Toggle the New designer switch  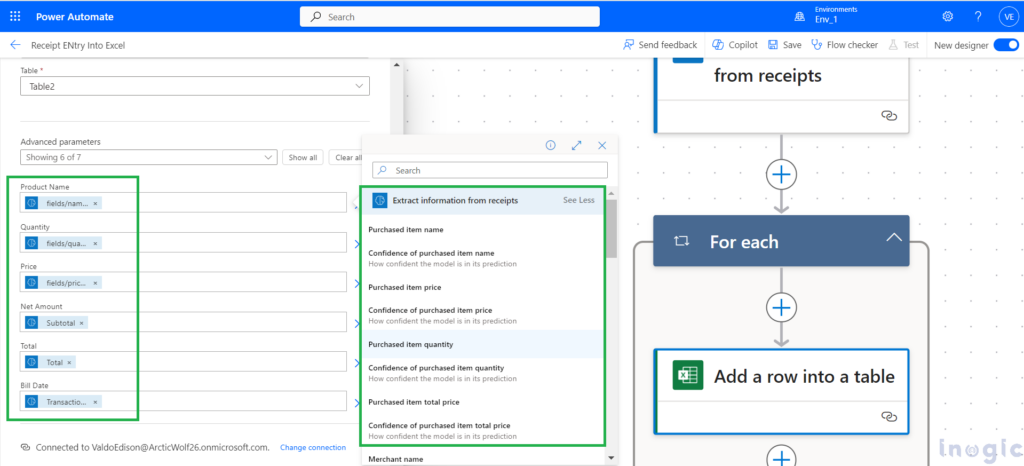pos(1006,45)
